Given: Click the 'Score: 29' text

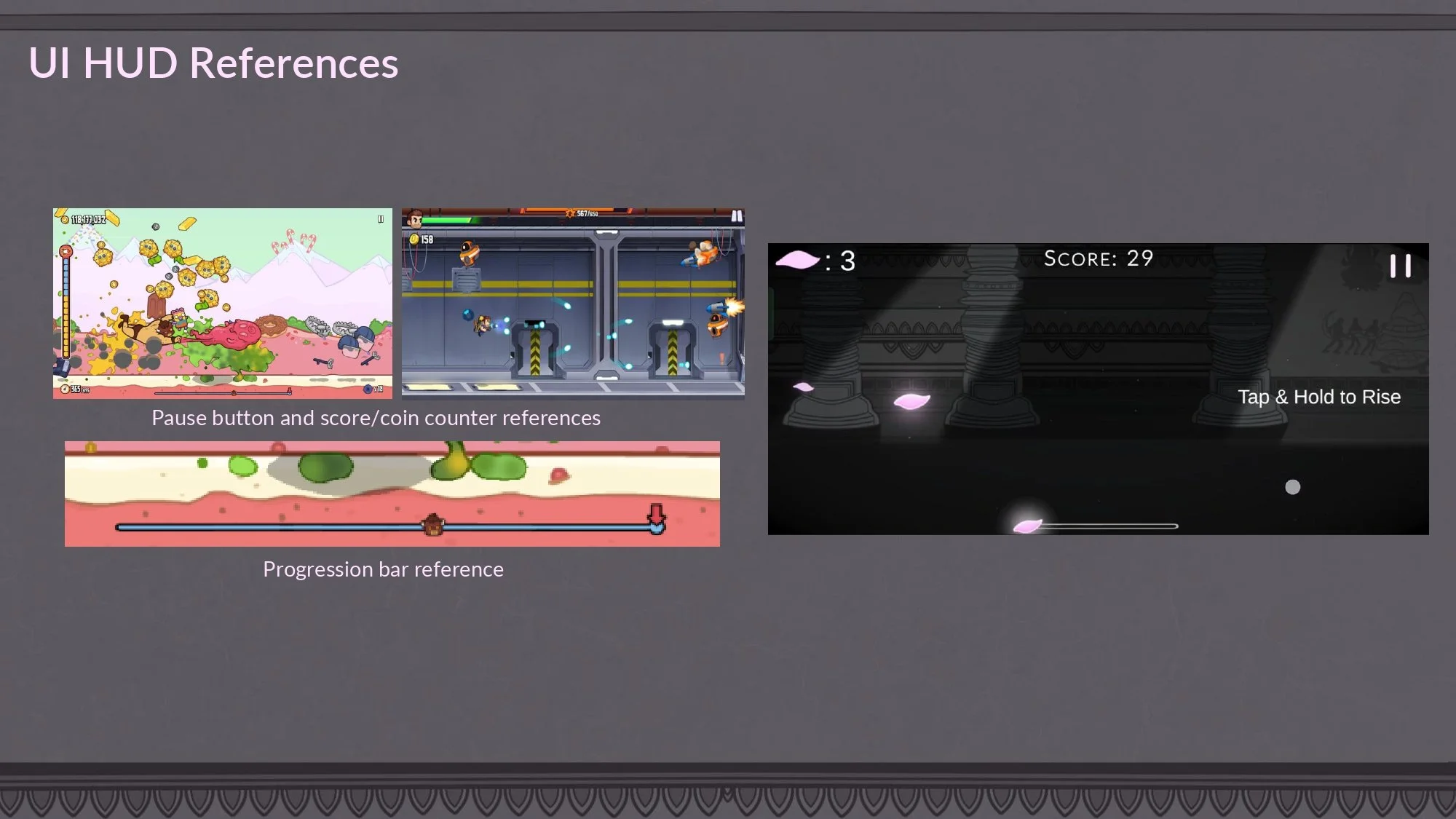Looking at the screenshot, I should point(1099,258).
